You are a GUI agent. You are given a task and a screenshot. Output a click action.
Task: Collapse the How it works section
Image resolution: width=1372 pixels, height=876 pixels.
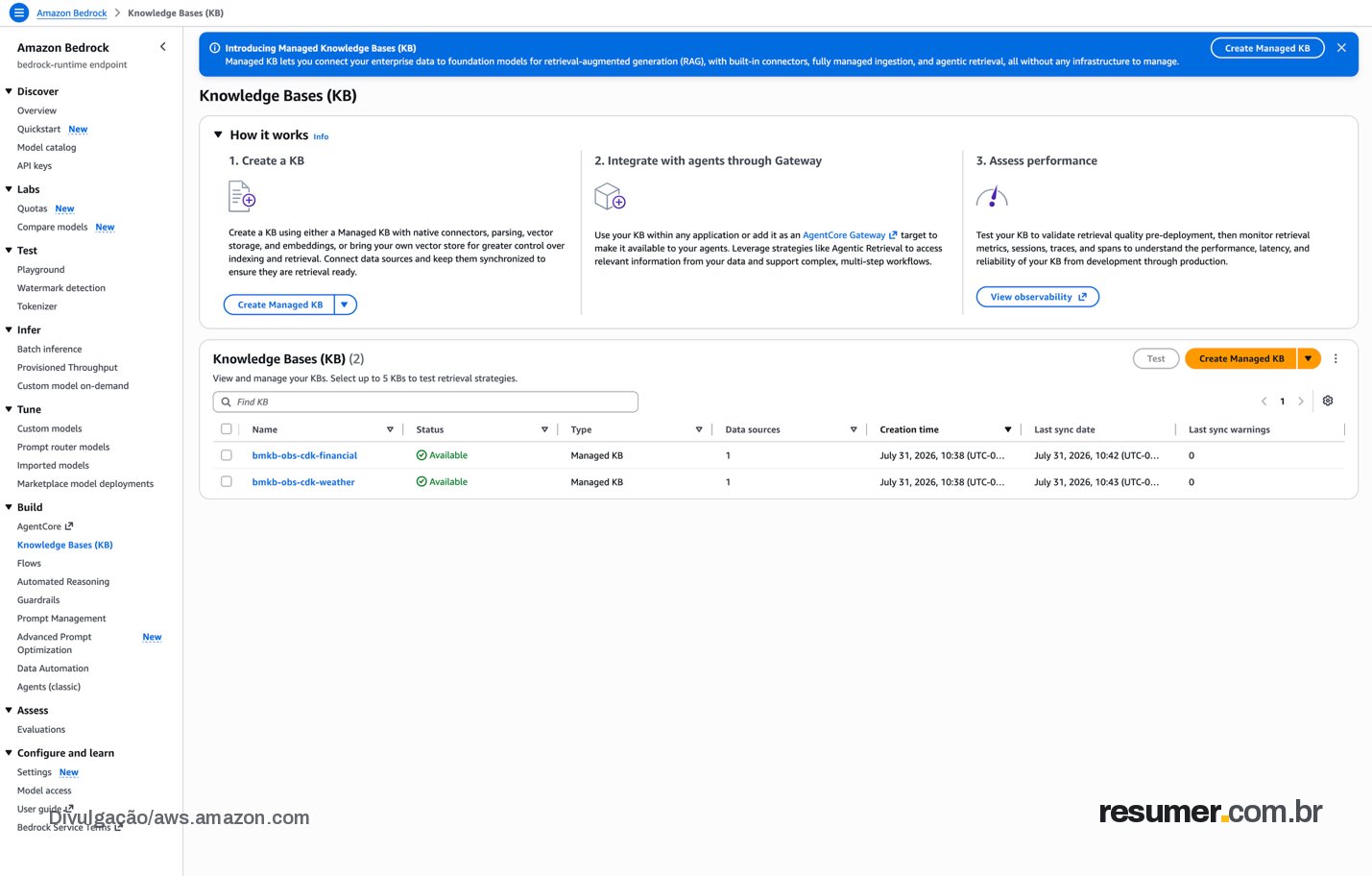point(218,135)
